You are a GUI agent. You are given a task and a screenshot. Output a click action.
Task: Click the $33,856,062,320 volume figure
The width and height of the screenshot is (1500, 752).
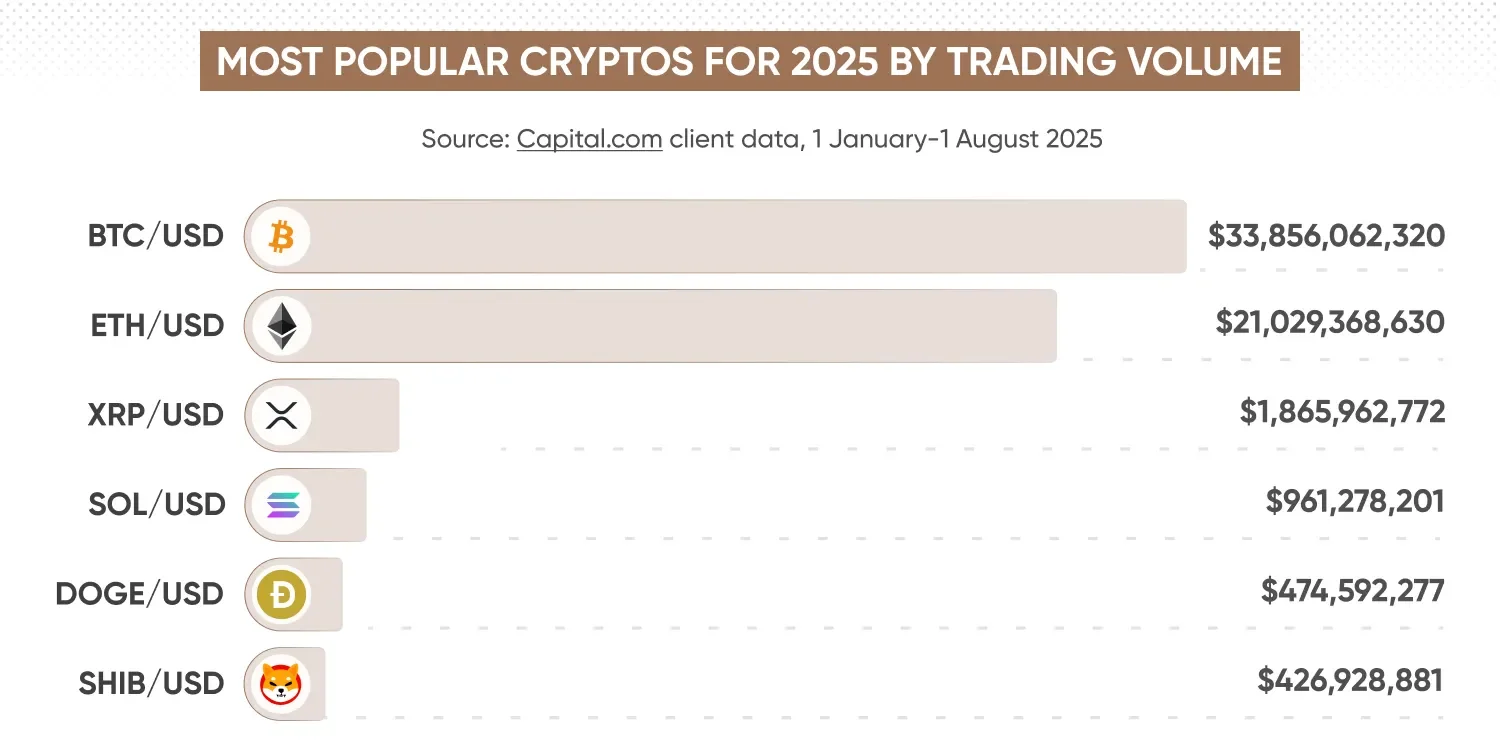click(x=1326, y=236)
